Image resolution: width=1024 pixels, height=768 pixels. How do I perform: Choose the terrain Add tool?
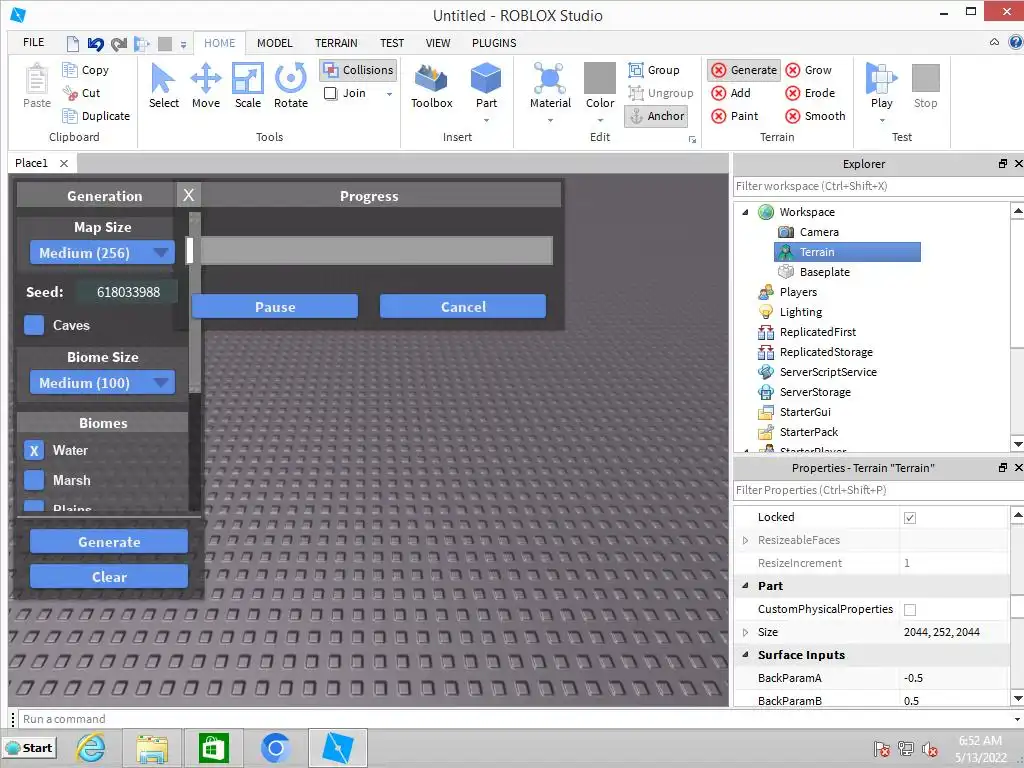pyautogui.click(x=731, y=93)
